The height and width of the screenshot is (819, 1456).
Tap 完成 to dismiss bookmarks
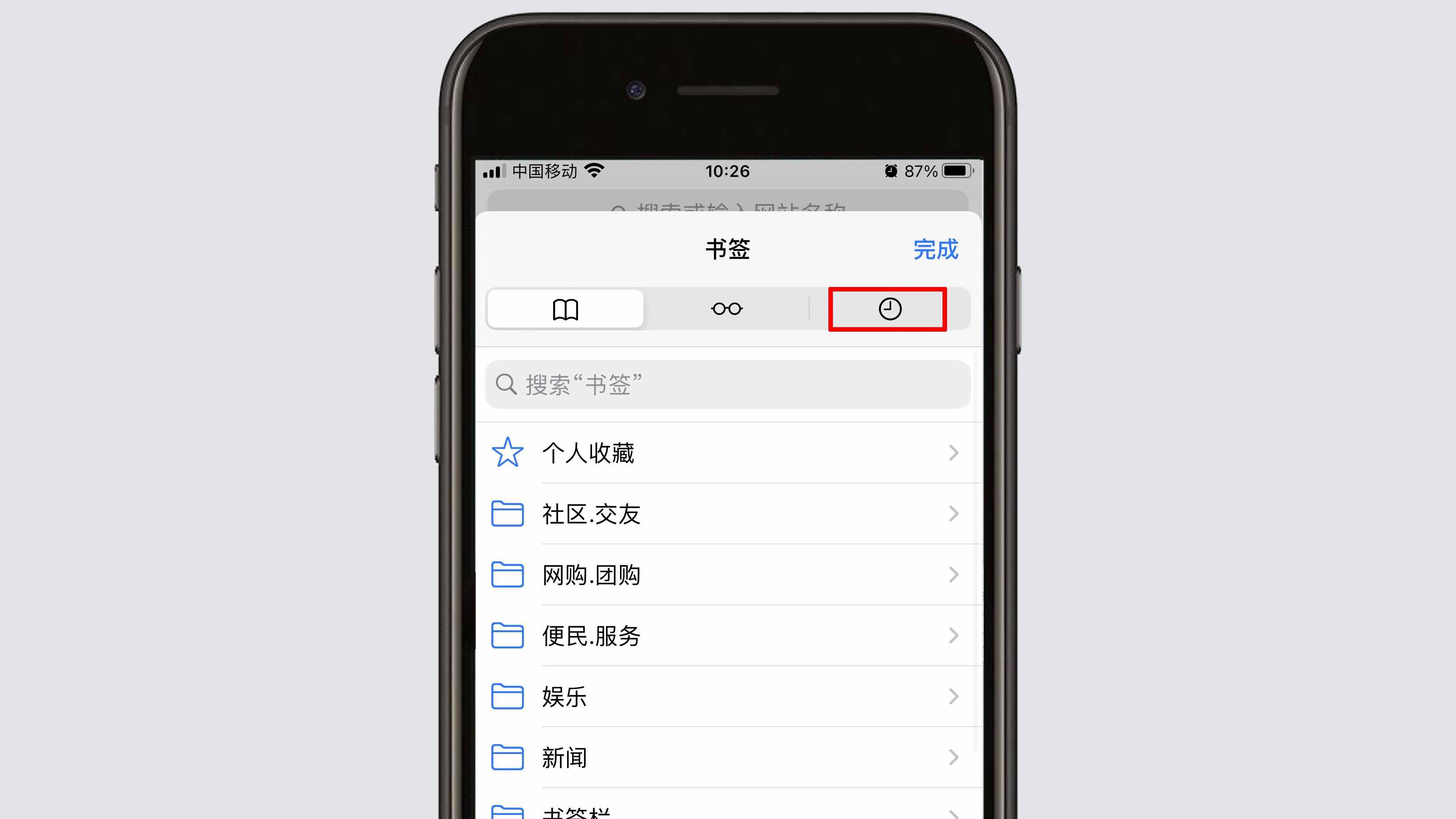936,249
